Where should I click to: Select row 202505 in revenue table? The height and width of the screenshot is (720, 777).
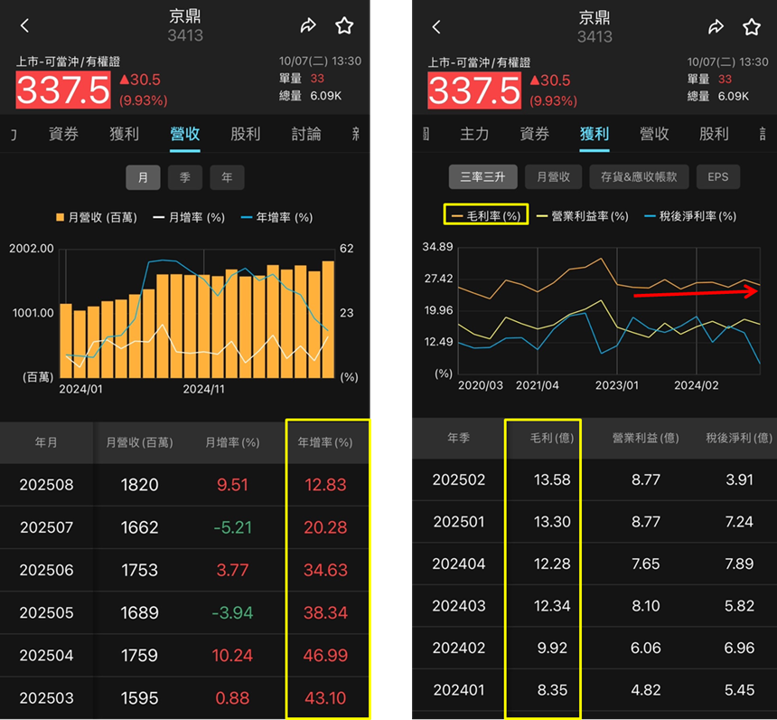point(185,612)
